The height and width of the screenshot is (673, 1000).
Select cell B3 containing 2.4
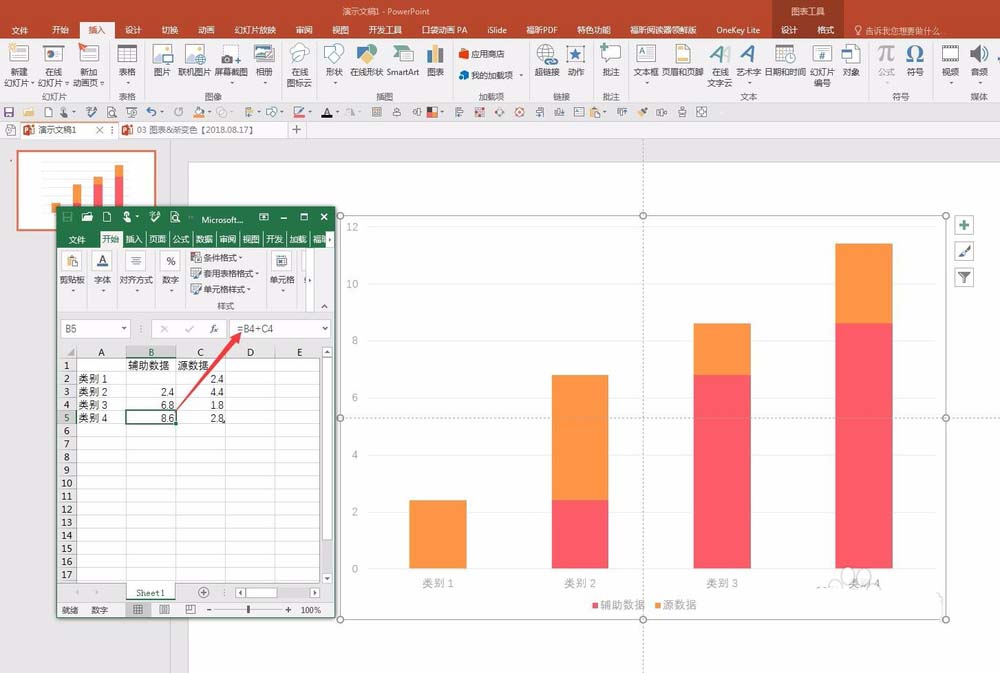(x=151, y=392)
